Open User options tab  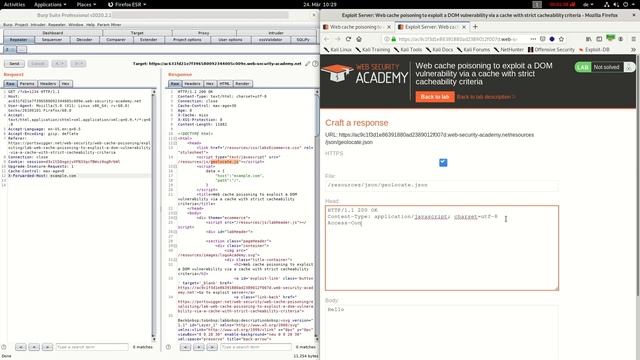(230, 40)
